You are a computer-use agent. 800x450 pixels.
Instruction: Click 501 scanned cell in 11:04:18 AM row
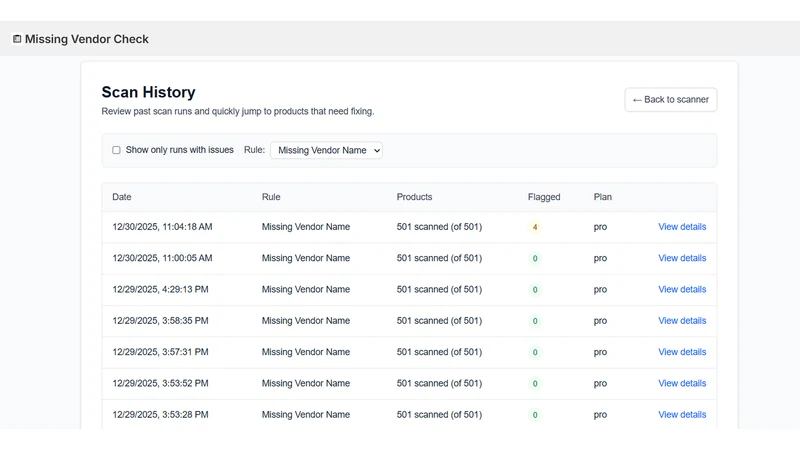click(x=439, y=227)
